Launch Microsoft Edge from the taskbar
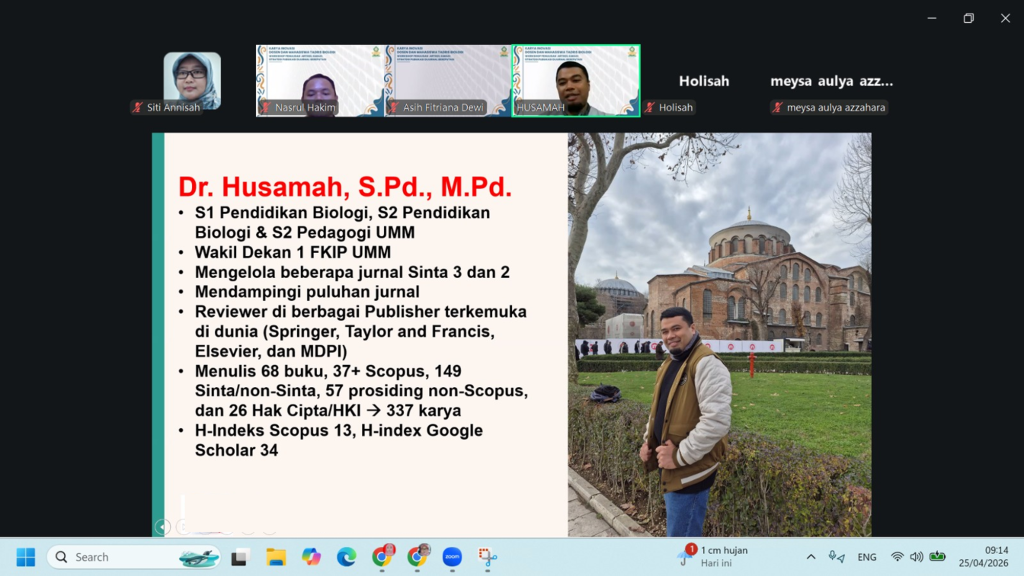 tap(346, 557)
